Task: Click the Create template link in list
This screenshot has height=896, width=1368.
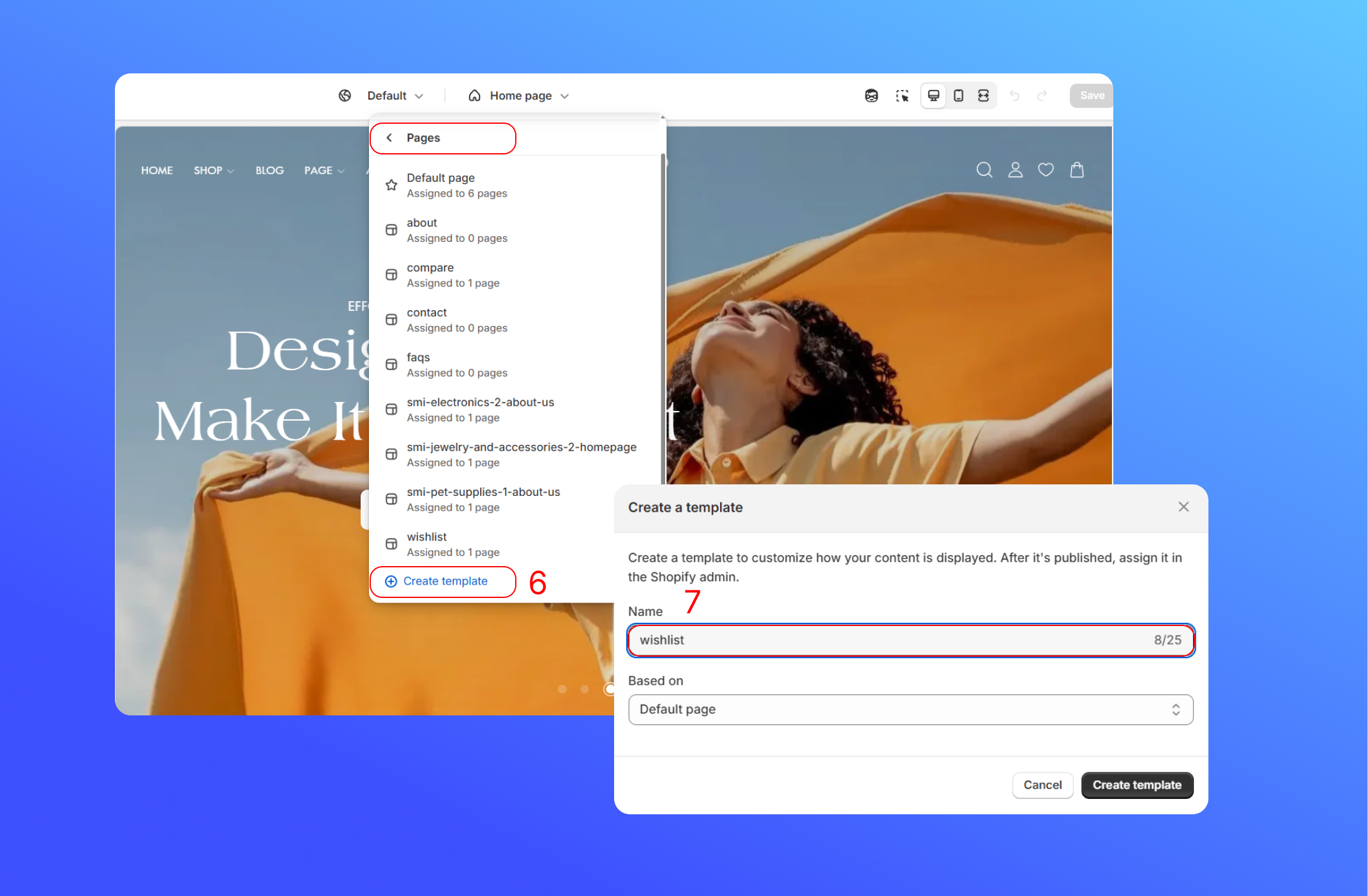Action: coord(445,581)
